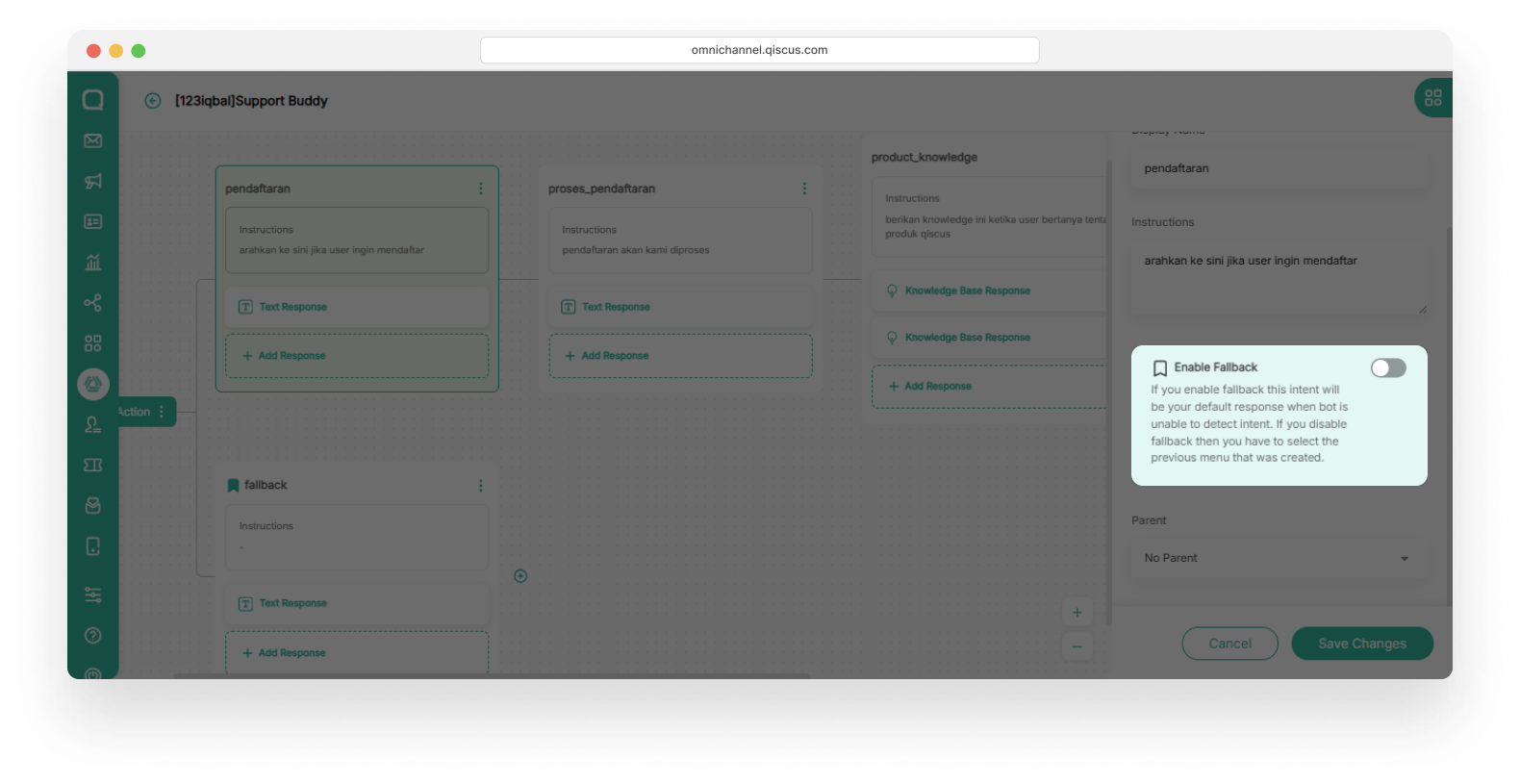Open the proses_pendaftaran card three-dot menu

click(x=804, y=190)
